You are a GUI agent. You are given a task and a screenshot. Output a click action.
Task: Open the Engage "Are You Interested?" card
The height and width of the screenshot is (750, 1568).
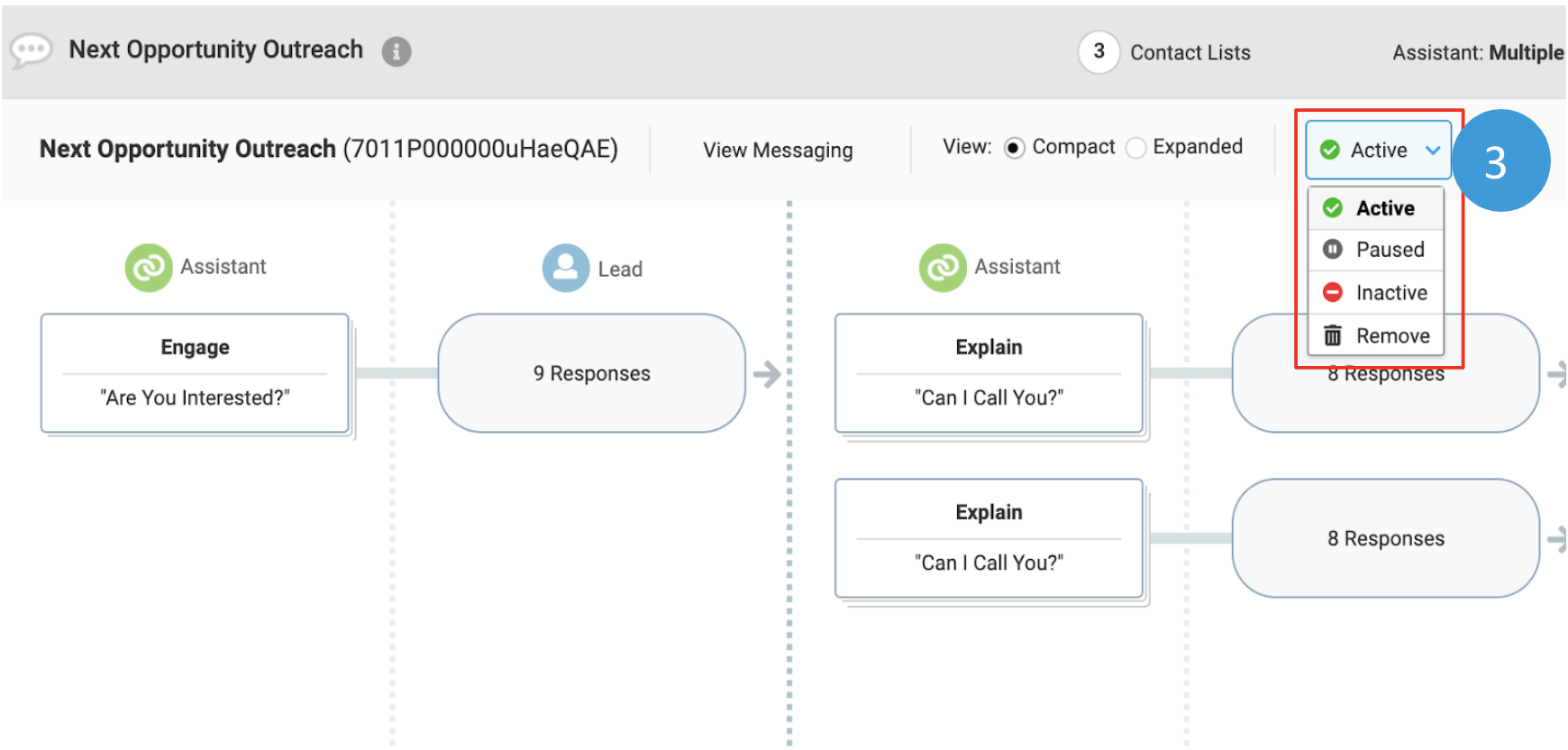pos(195,373)
